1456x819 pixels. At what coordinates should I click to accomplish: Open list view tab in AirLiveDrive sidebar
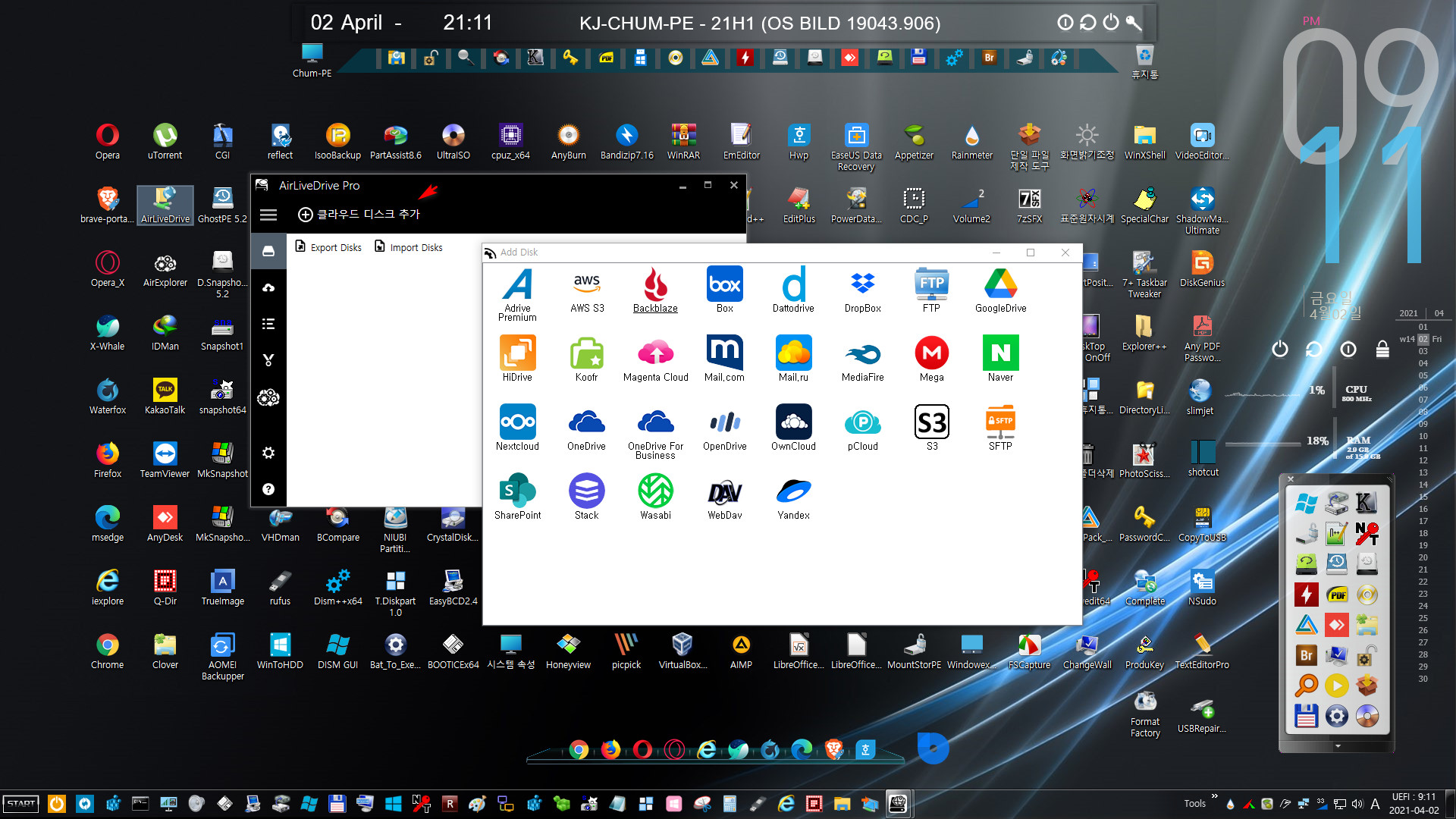click(x=268, y=324)
